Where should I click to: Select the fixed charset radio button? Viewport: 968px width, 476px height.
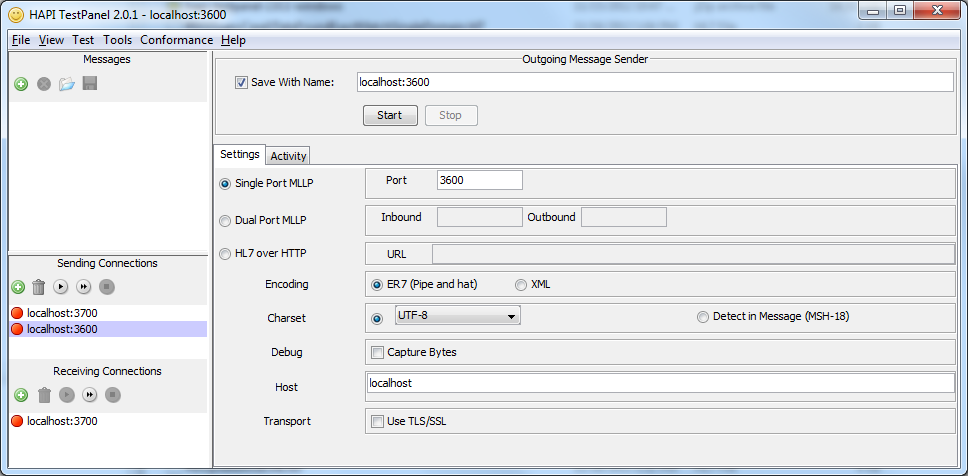[377, 319]
